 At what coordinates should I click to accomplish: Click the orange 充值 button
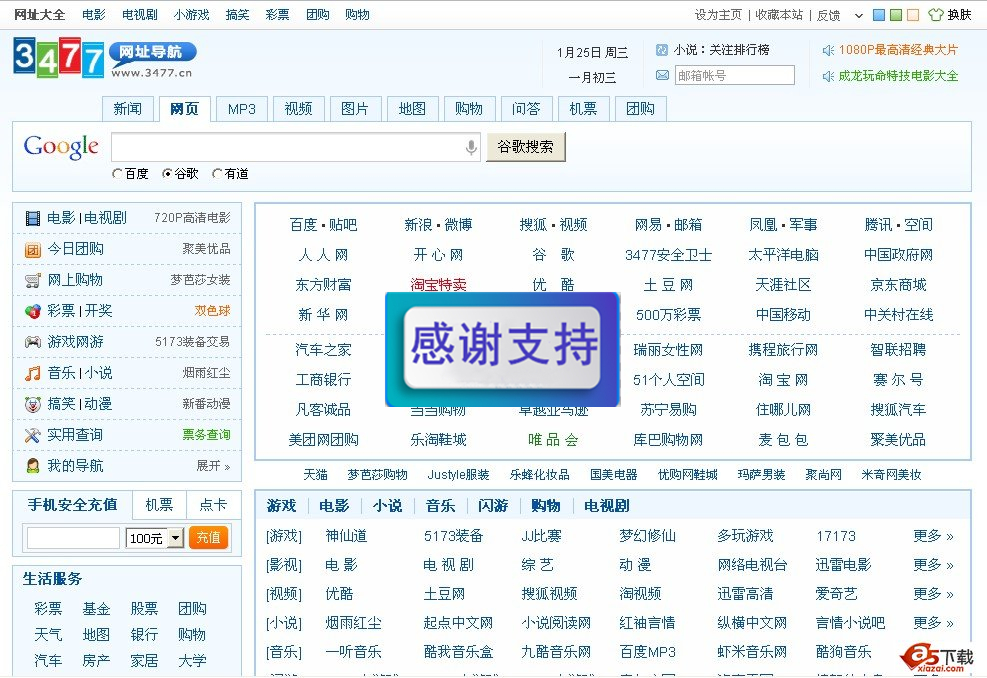coord(208,538)
